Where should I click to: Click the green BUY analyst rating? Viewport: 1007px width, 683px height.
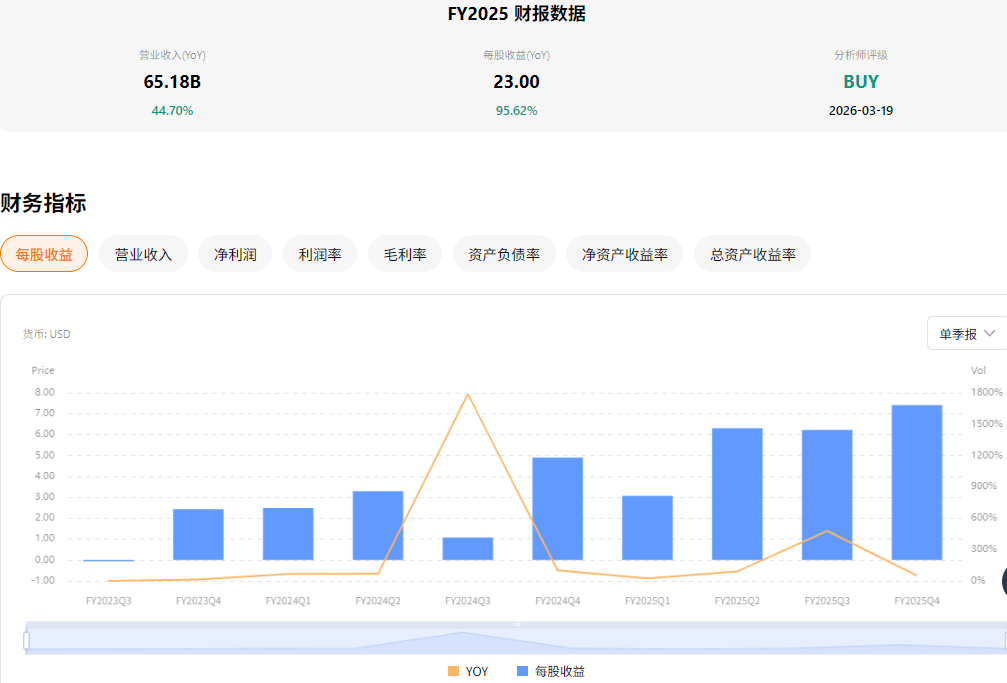click(x=860, y=82)
